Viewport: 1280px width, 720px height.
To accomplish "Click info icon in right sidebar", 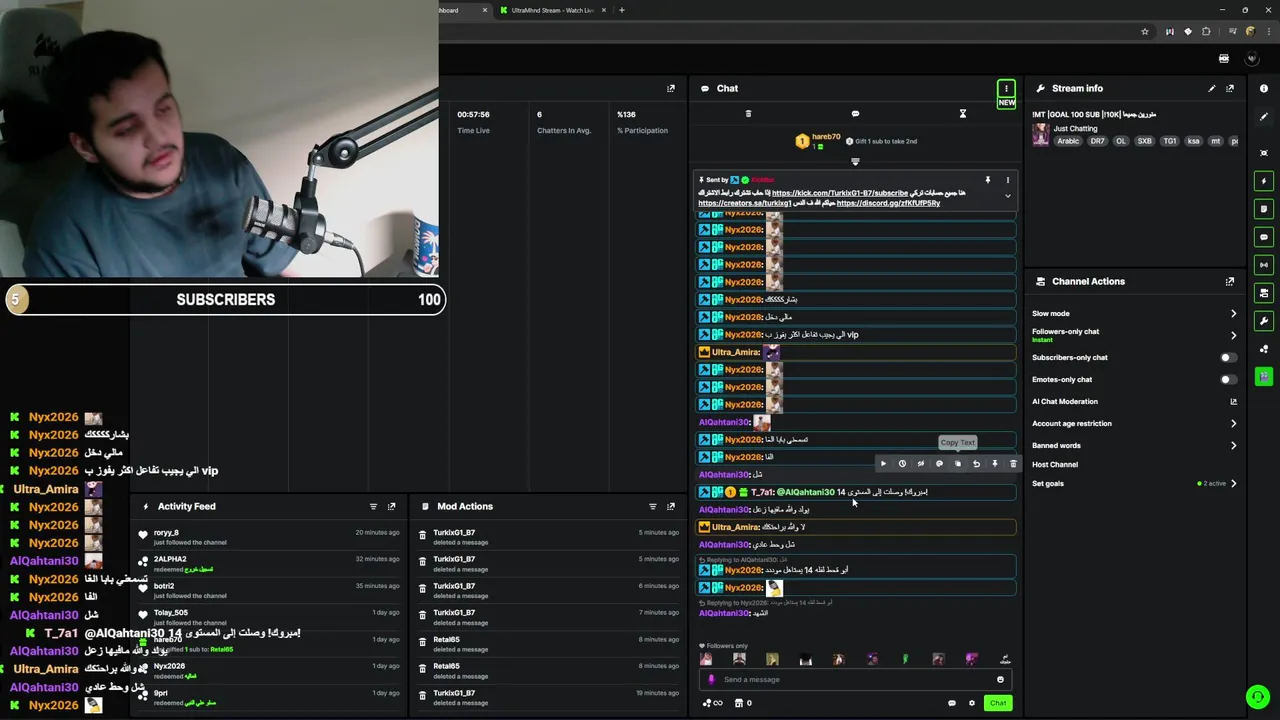I will [x=1264, y=89].
